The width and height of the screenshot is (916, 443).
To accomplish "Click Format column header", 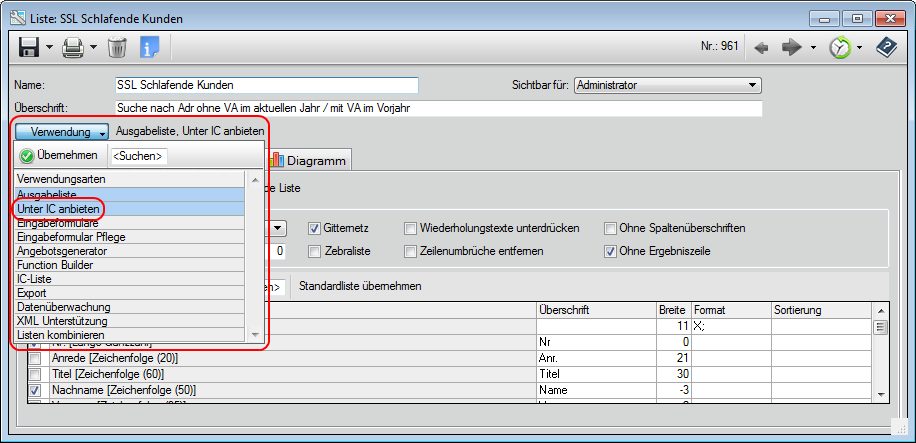I will click(731, 310).
